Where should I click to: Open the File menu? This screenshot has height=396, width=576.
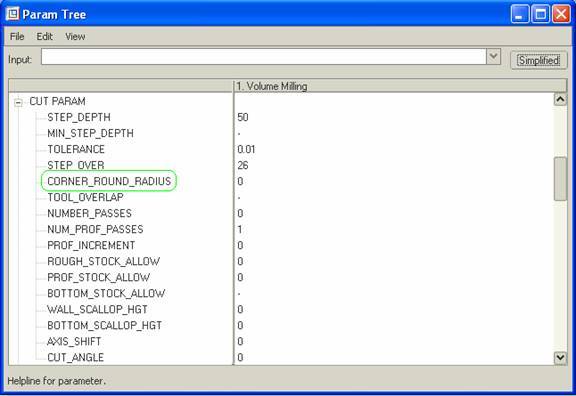tap(17, 36)
